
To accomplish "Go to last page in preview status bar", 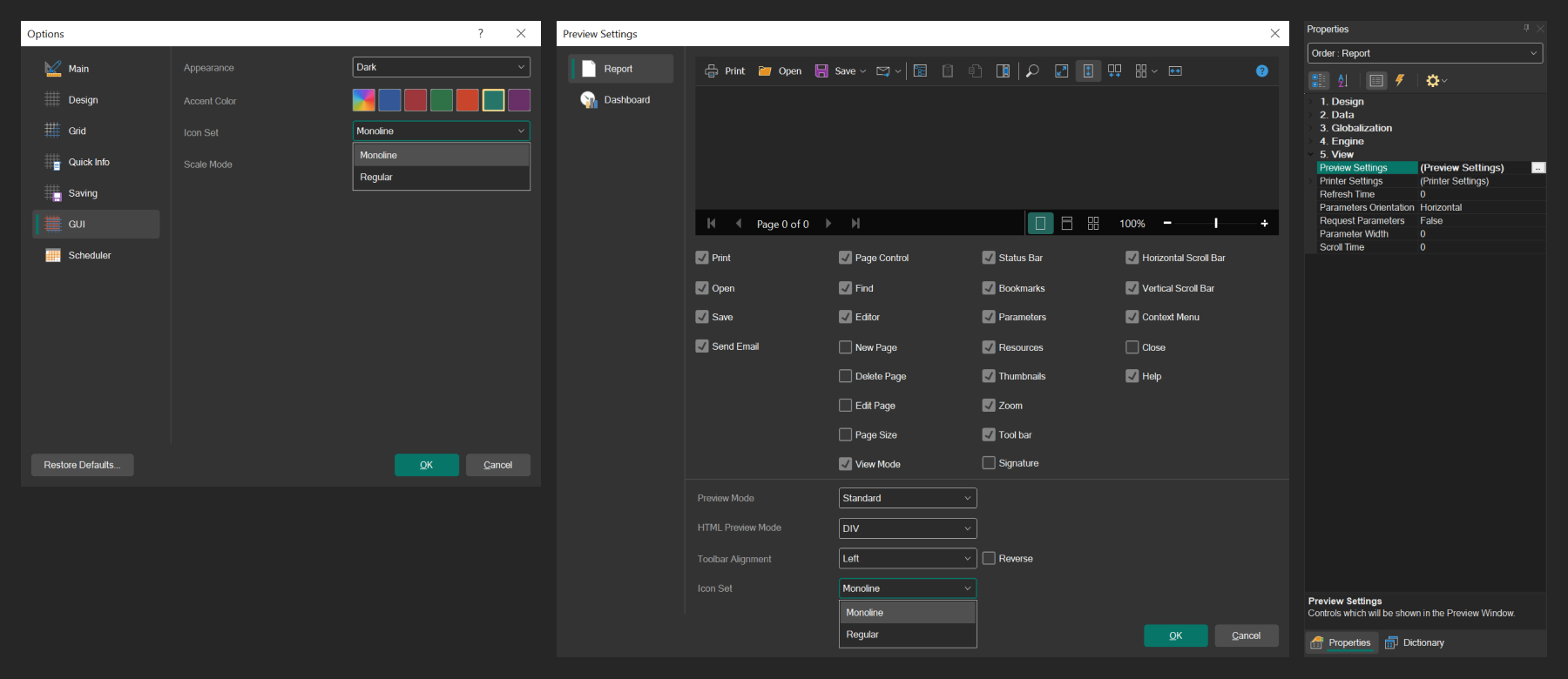I will pos(855,224).
